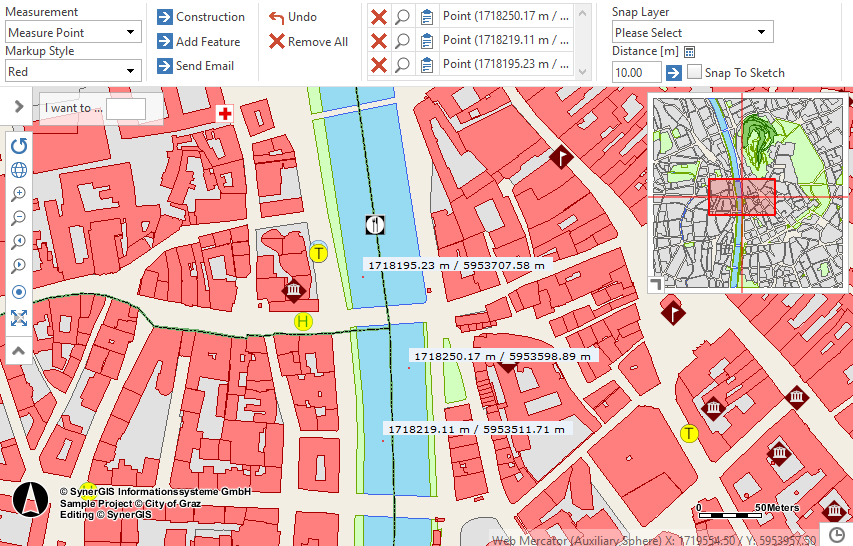Image resolution: width=853 pixels, height=546 pixels.
Task: Copy the Point 1718195.23 m to clipboard
Action: [427, 65]
